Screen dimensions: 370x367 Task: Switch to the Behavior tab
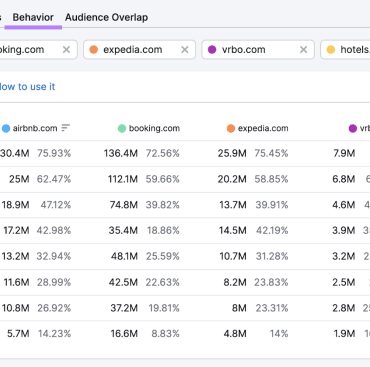click(x=33, y=17)
